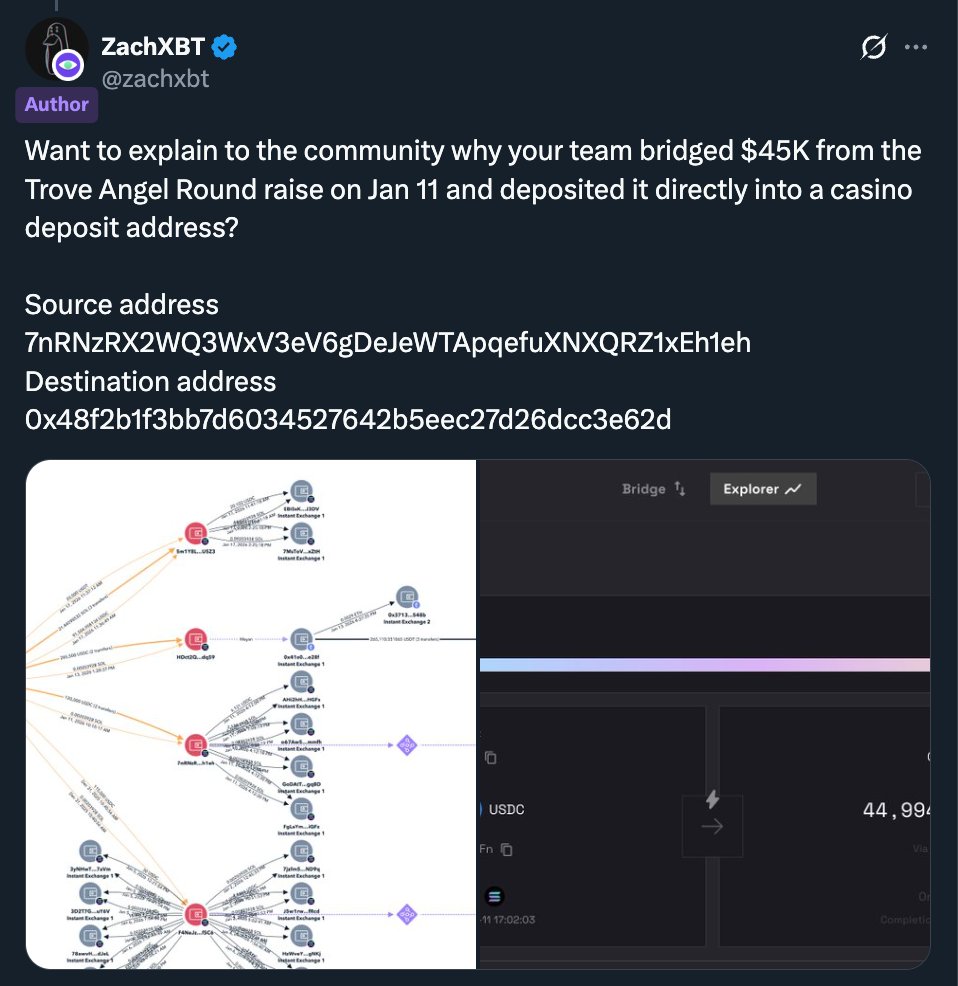Click the arrow transfer direction box

click(713, 826)
